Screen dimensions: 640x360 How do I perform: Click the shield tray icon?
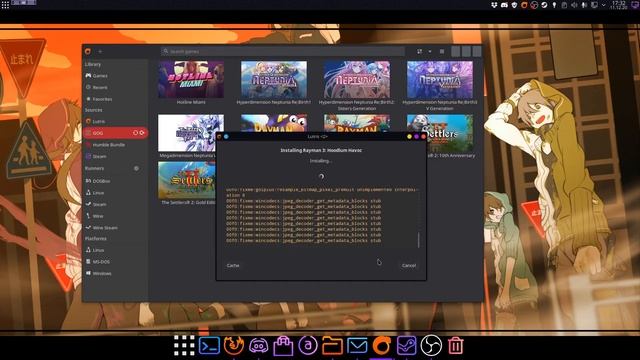tap(514, 5)
